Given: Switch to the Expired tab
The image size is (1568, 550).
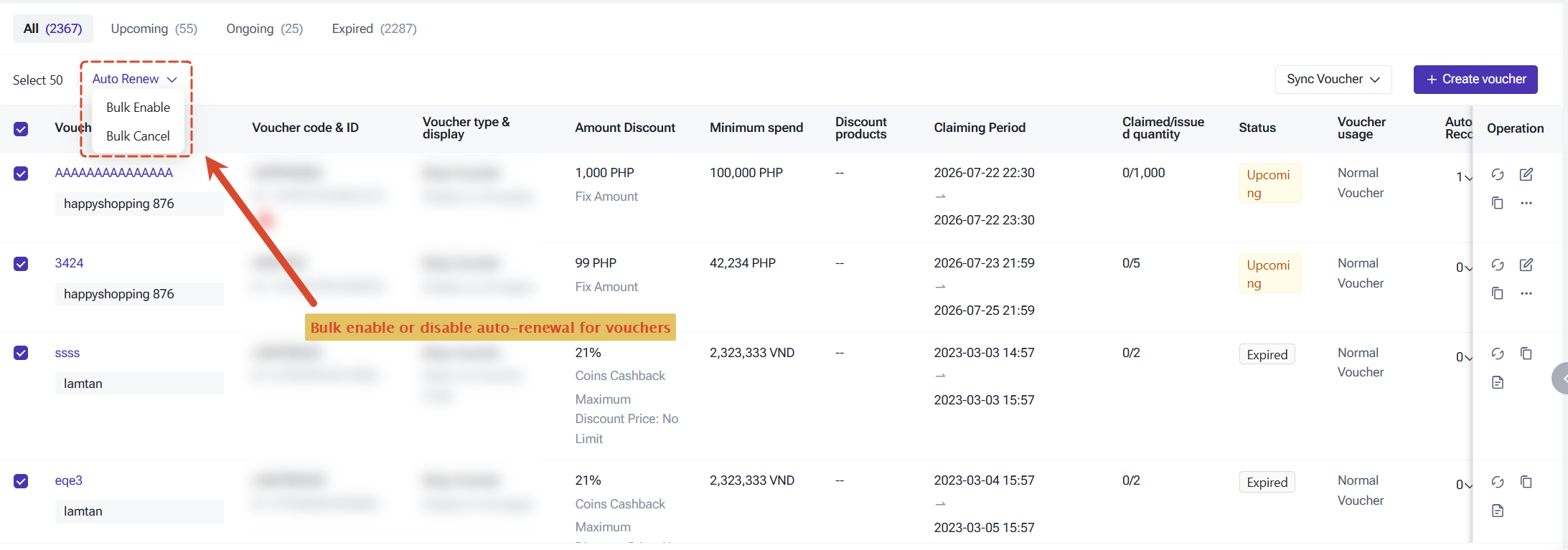Looking at the screenshot, I should tap(374, 29).
